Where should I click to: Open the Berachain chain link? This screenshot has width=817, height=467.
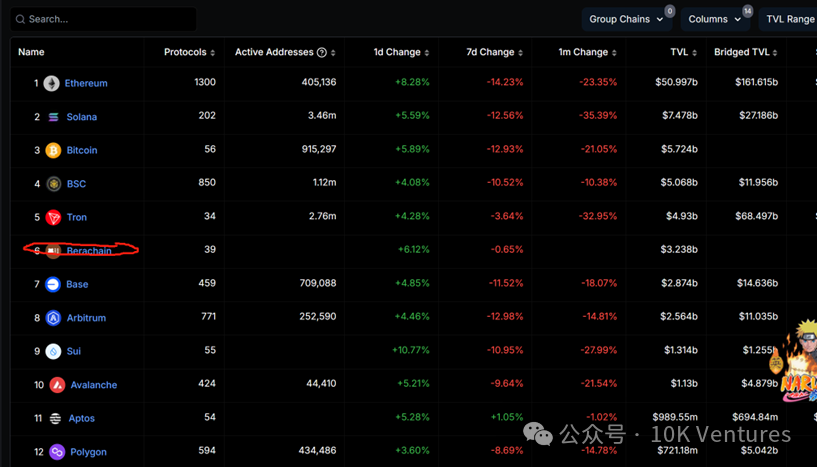point(89,251)
